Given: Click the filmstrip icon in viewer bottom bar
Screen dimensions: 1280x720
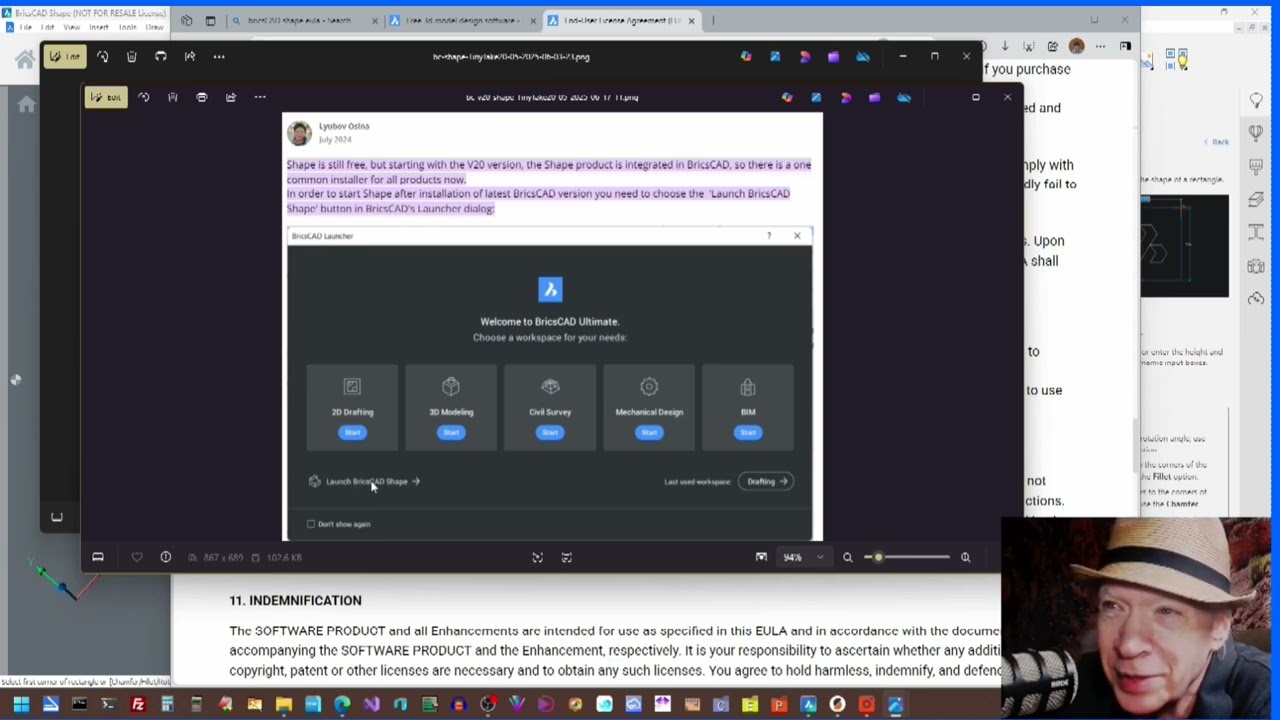Looking at the screenshot, I should tap(98, 557).
